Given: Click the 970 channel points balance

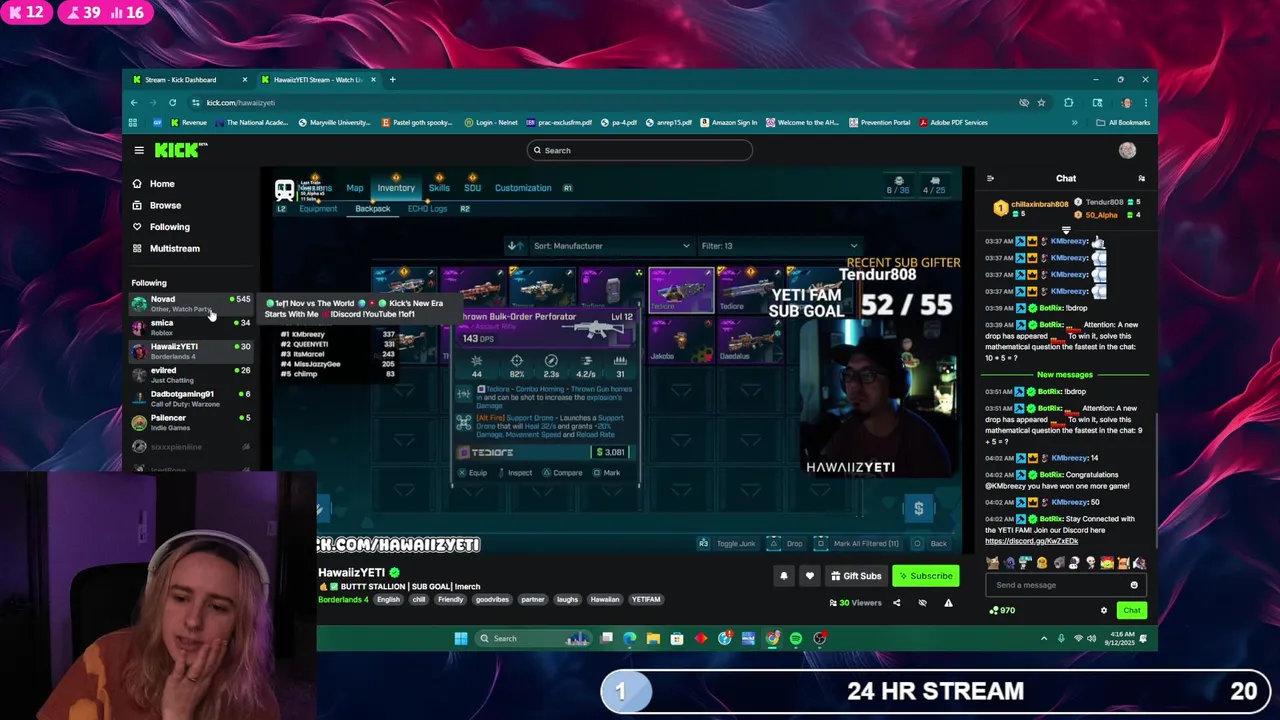Looking at the screenshot, I should pyautogui.click(x=1002, y=610).
